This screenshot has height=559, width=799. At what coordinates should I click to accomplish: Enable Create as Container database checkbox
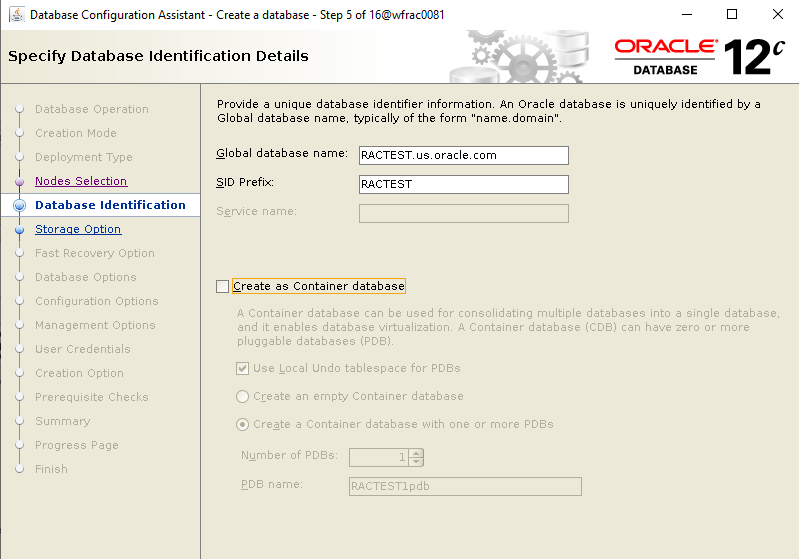222,286
